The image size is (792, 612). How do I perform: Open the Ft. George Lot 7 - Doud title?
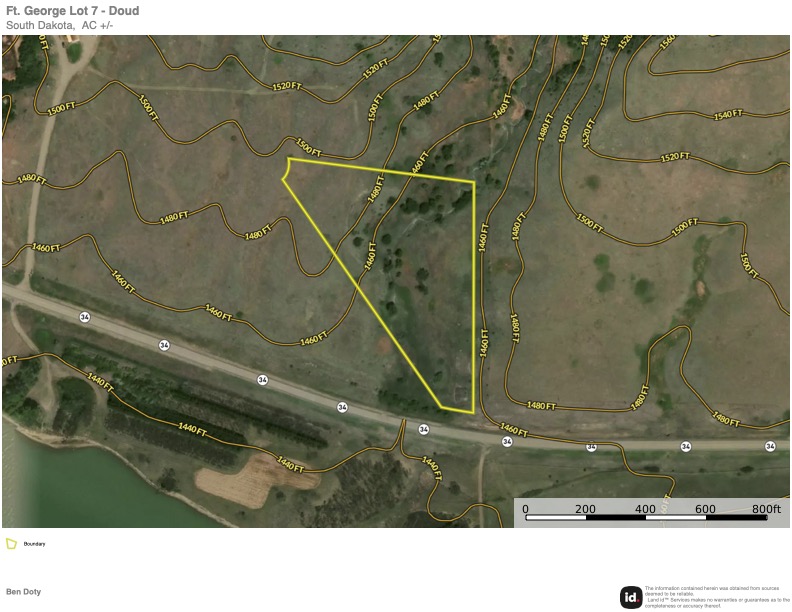[72, 11]
